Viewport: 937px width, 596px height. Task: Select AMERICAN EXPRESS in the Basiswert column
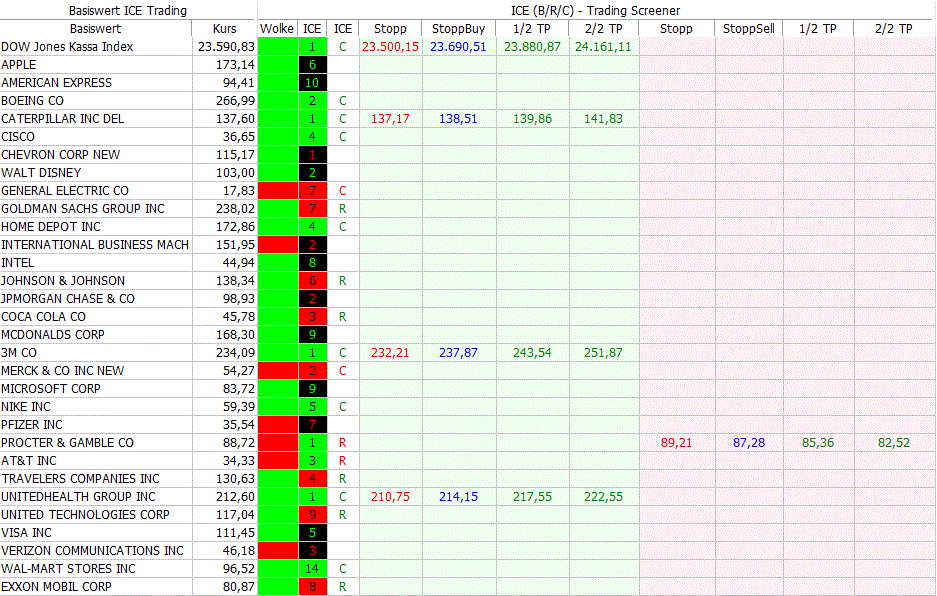pos(56,82)
